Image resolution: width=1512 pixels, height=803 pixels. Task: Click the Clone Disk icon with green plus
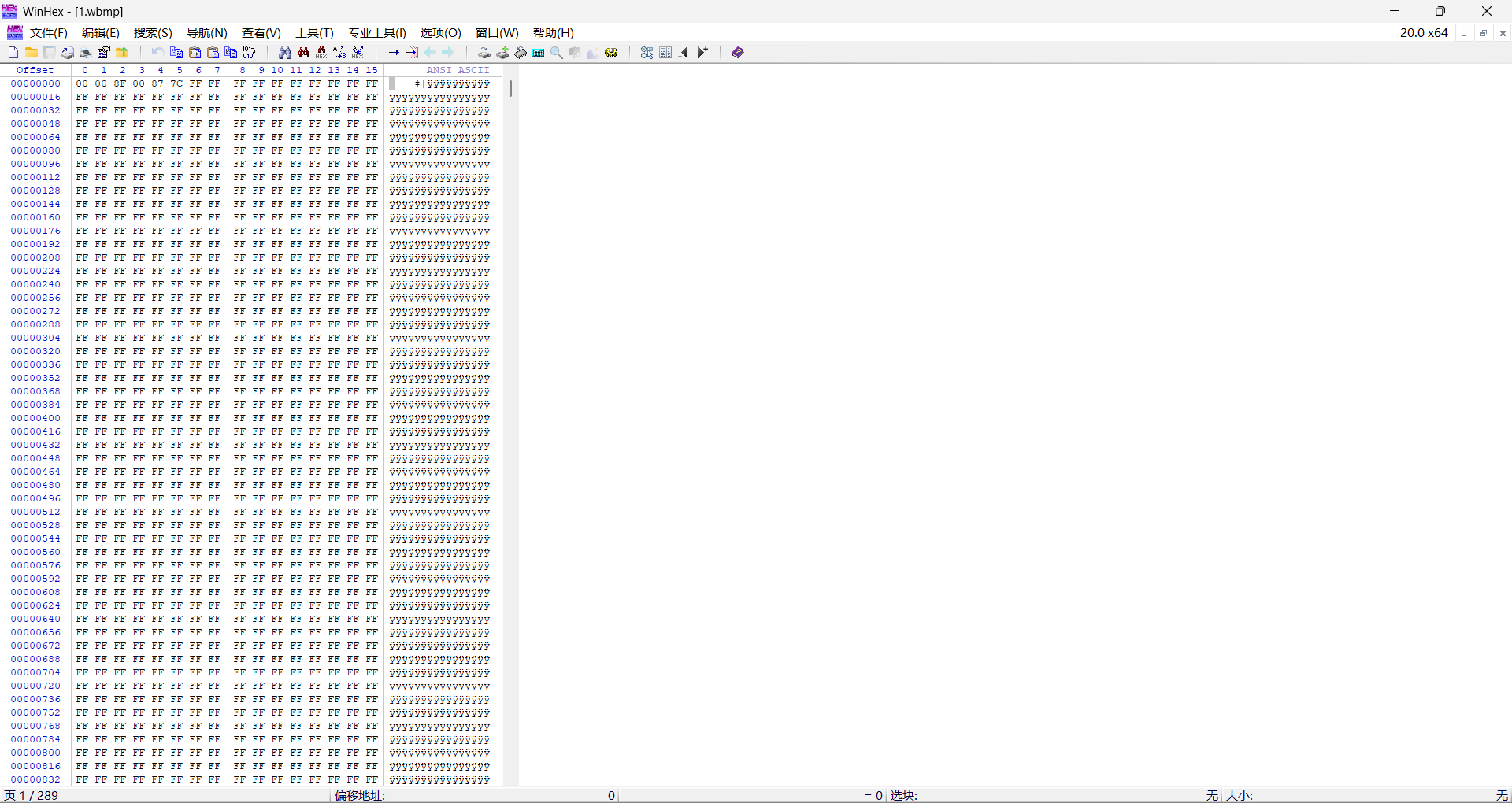[x=502, y=53]
